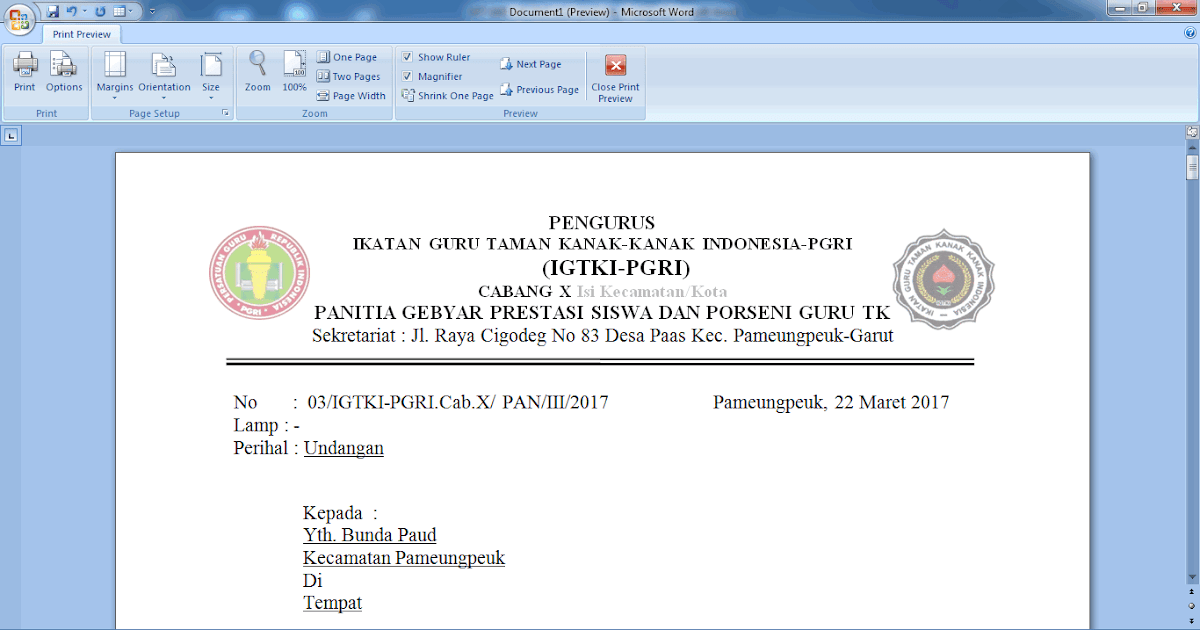Switch view to One Page

point(346,58)
